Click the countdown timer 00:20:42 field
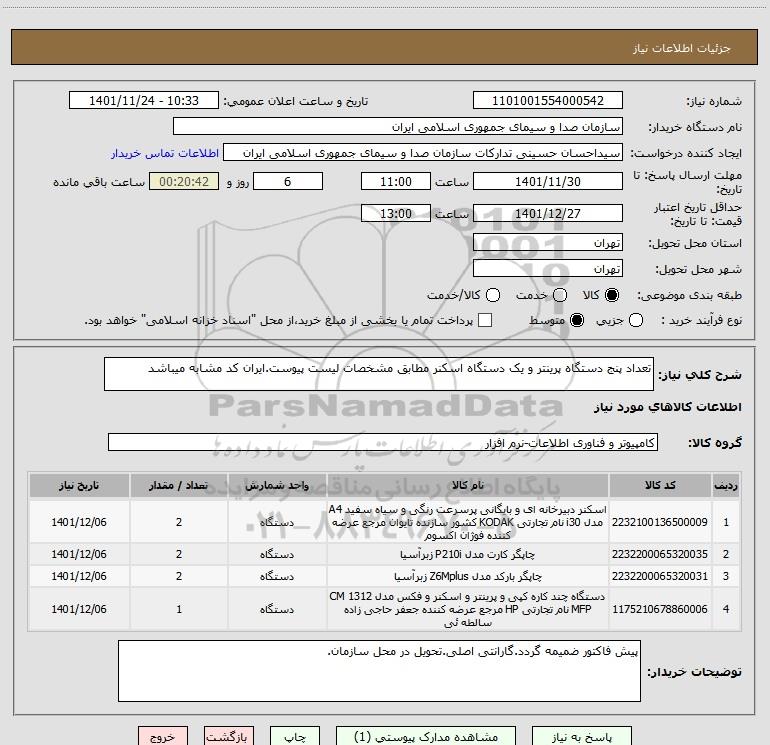 tap(184, 181)
